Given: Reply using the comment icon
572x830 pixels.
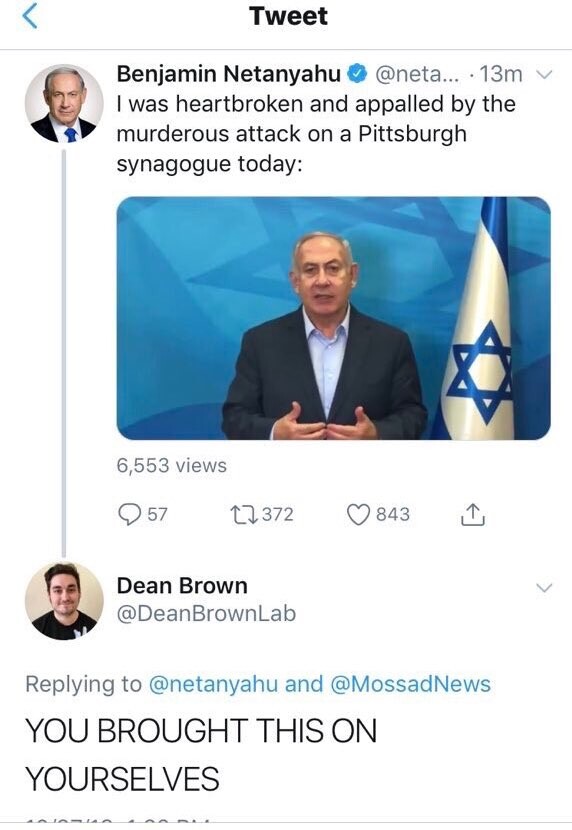Looking at the screenshot, I should click(x=130, y=514).
